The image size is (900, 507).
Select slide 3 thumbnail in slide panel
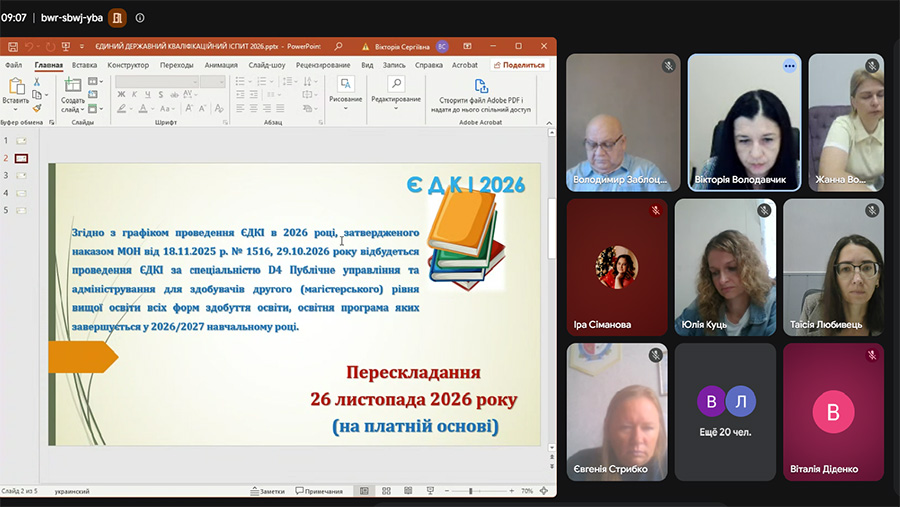point(21,176)
